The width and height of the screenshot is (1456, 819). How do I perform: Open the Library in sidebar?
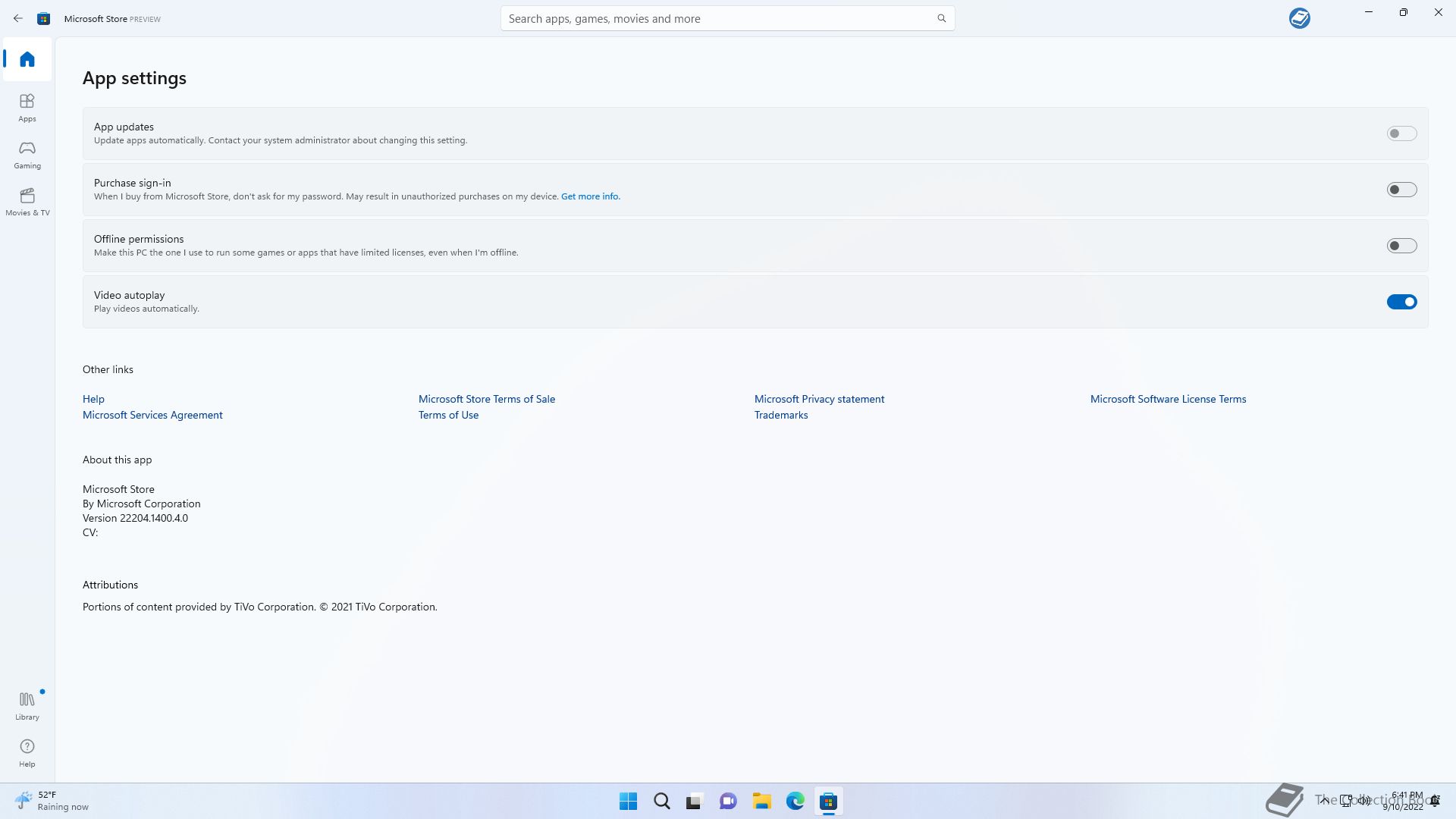tap(27, 705)
